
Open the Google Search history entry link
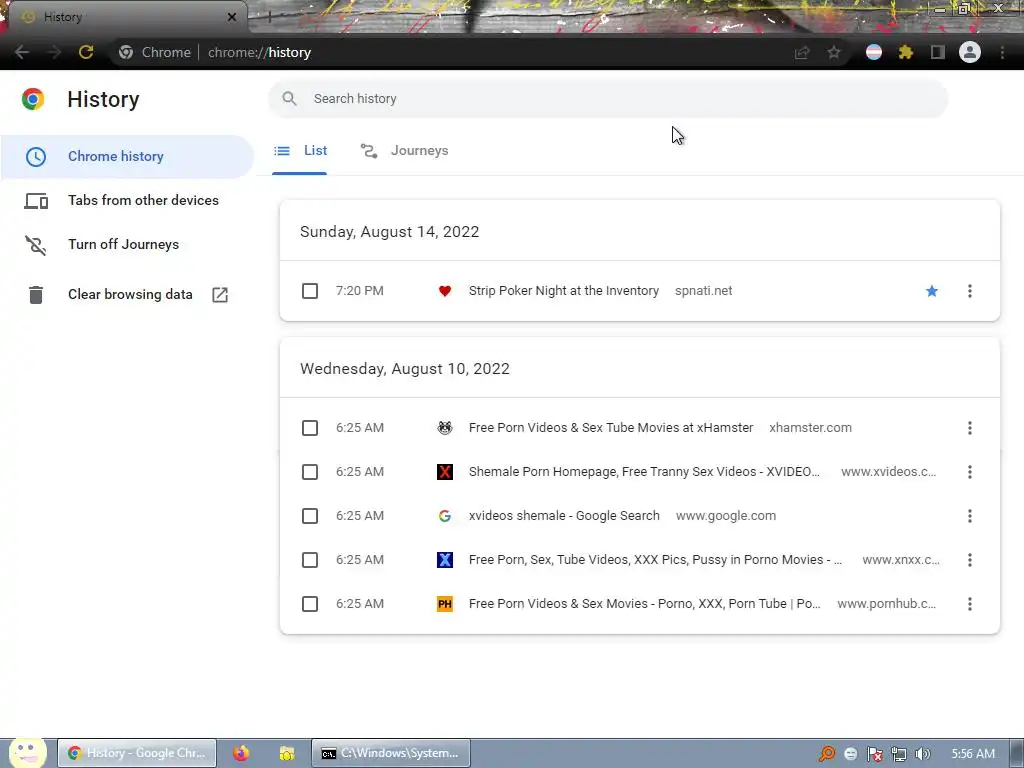[564, 516]
